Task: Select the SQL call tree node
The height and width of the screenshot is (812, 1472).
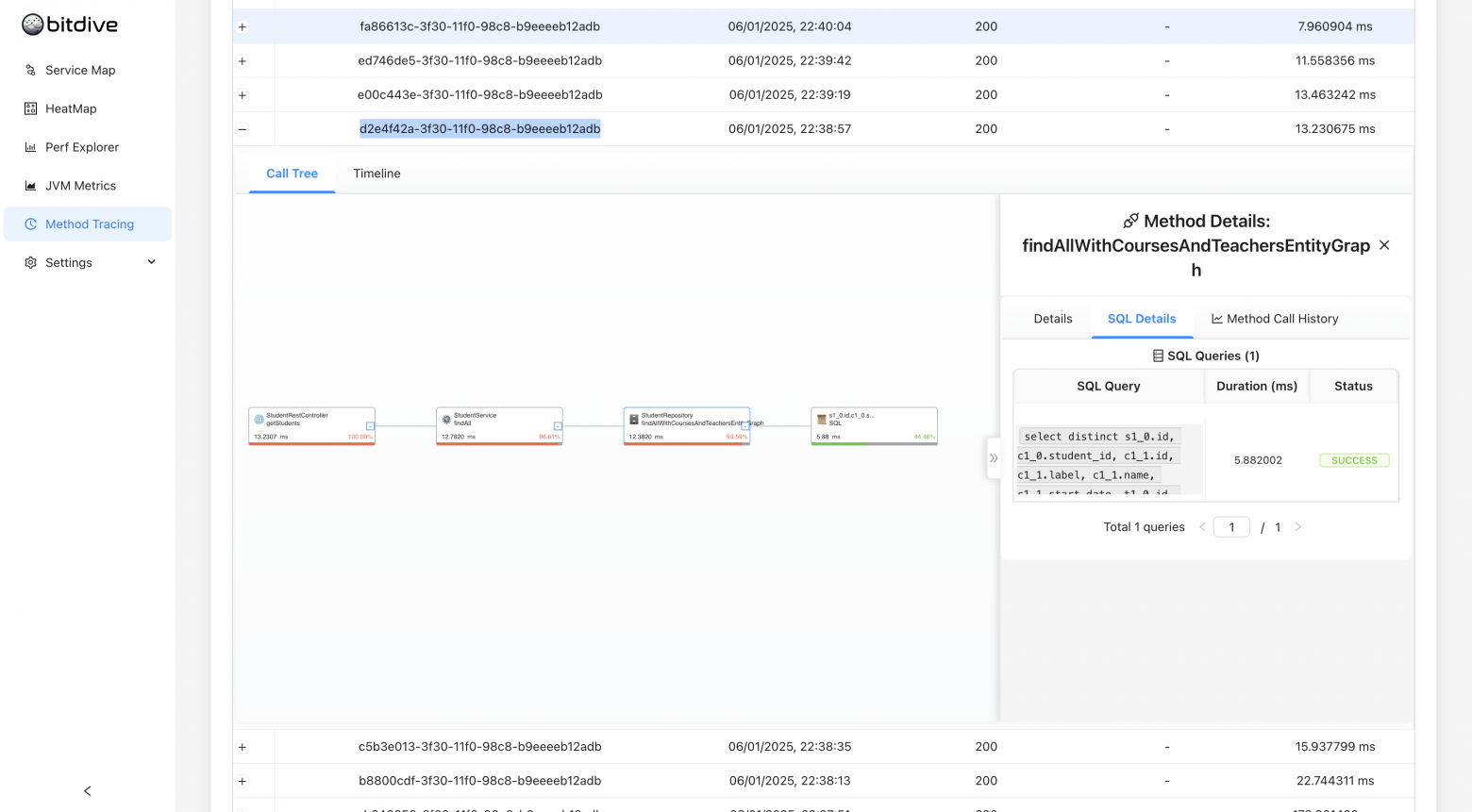Action: point(874,426)
